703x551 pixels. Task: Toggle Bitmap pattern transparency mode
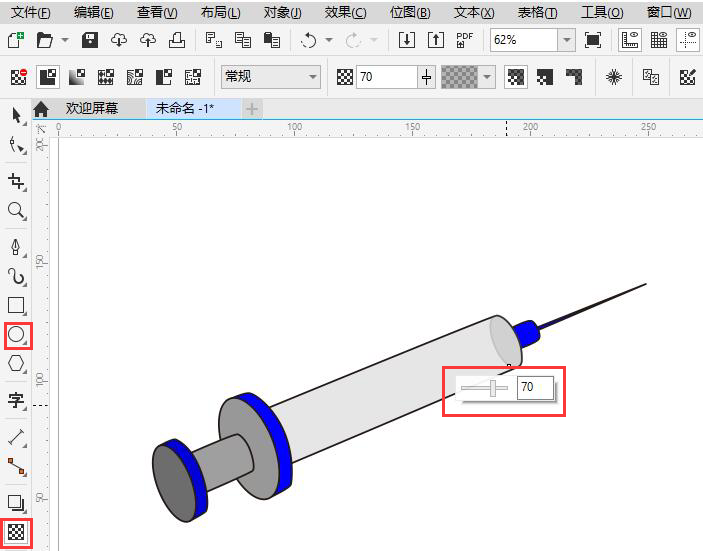[135, 77]
